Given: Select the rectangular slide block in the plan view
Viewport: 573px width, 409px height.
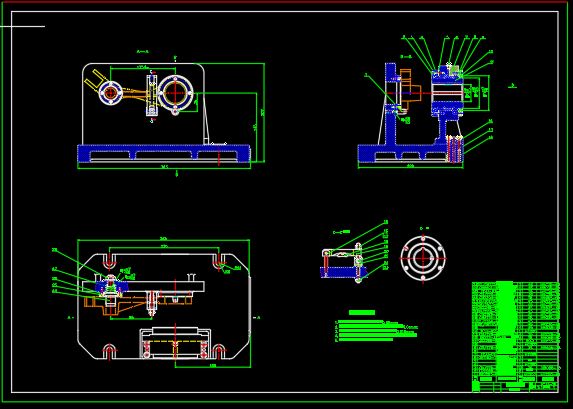Looking at the screenshot, I should (175, 343).
